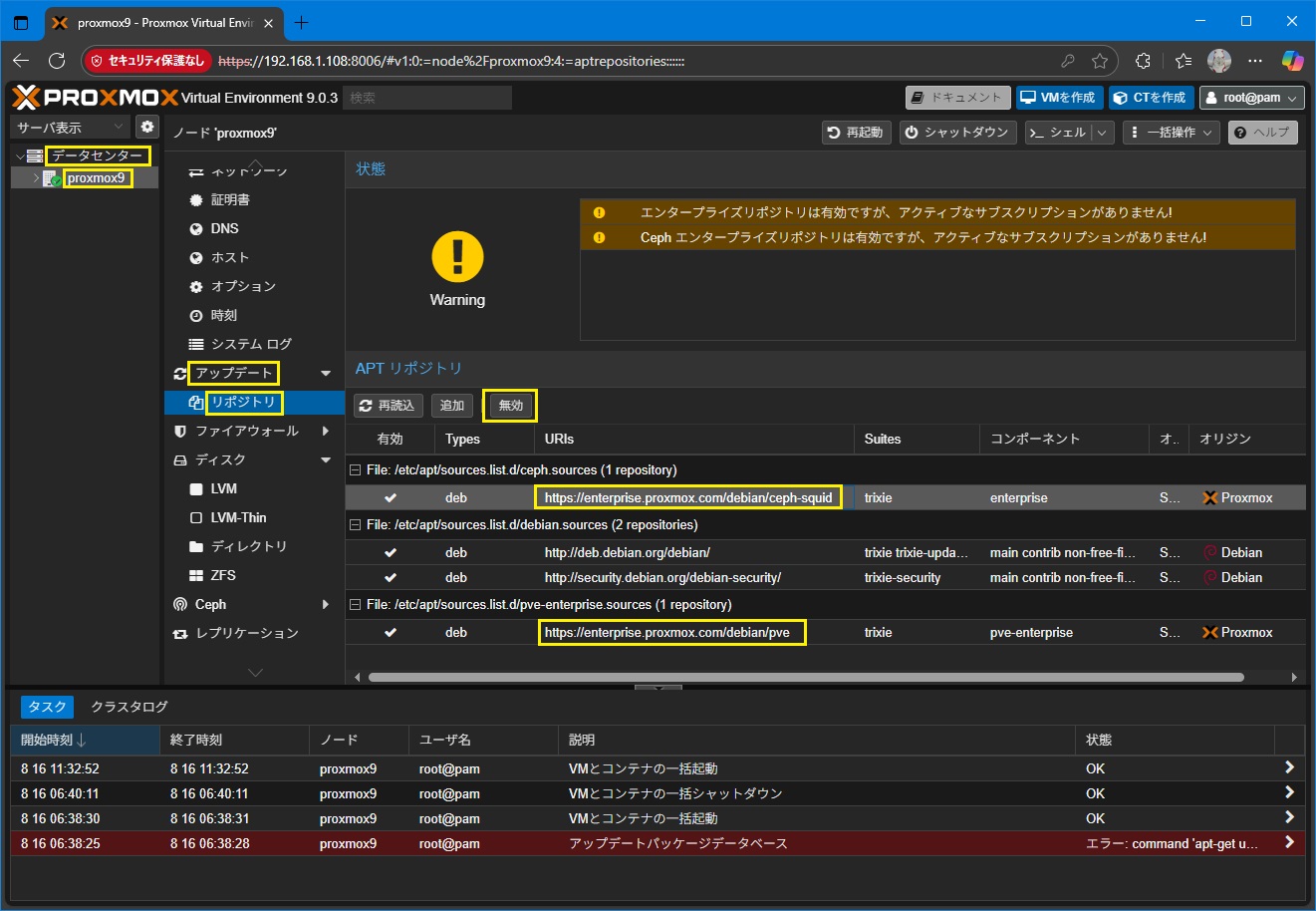Click 追加 add repository button
This screenshot has height=911, width=1316.
click(x=452, y=406)
